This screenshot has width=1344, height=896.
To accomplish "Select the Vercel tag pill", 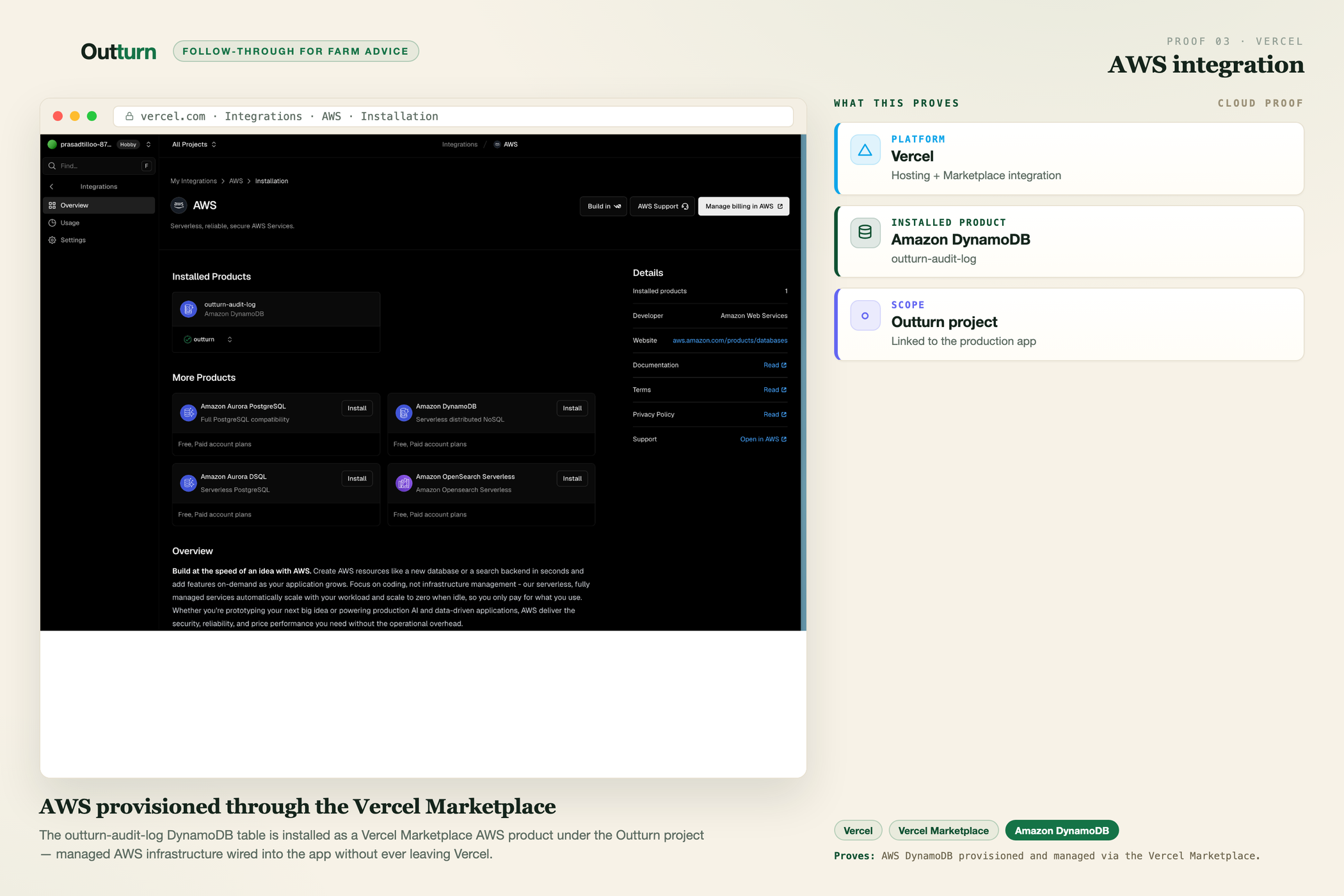I will click(x=858, y=831).
